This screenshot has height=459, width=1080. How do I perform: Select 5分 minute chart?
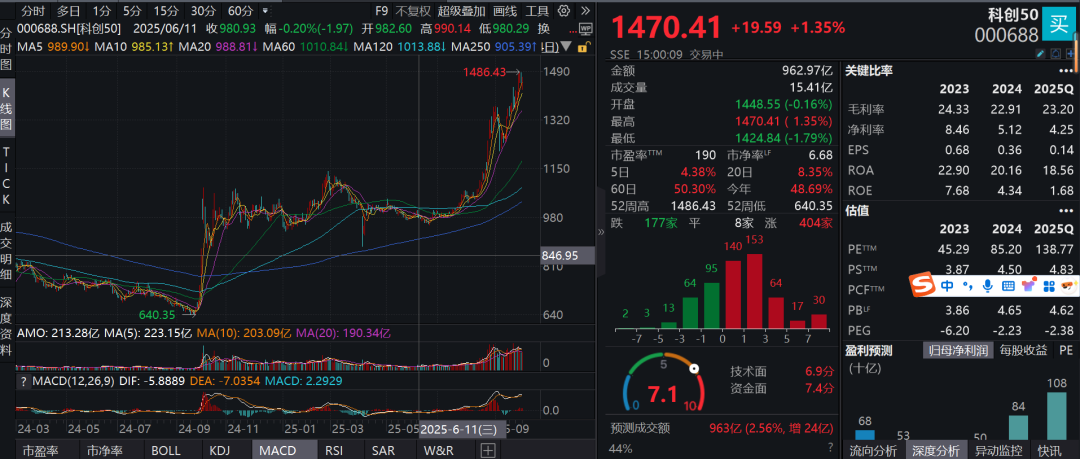pos(132,11)
